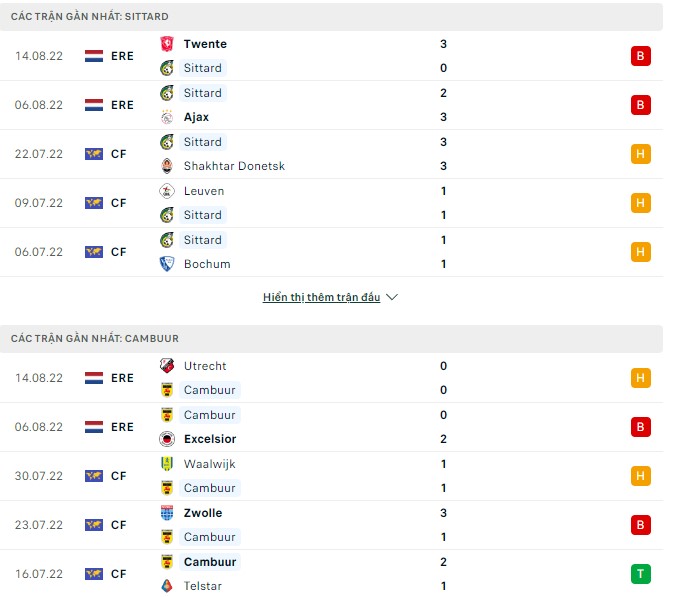The width and height of the screenshot is (673, 597).
Task: Click the Cambuur team name versus Telstar
Action: point(210,562)
